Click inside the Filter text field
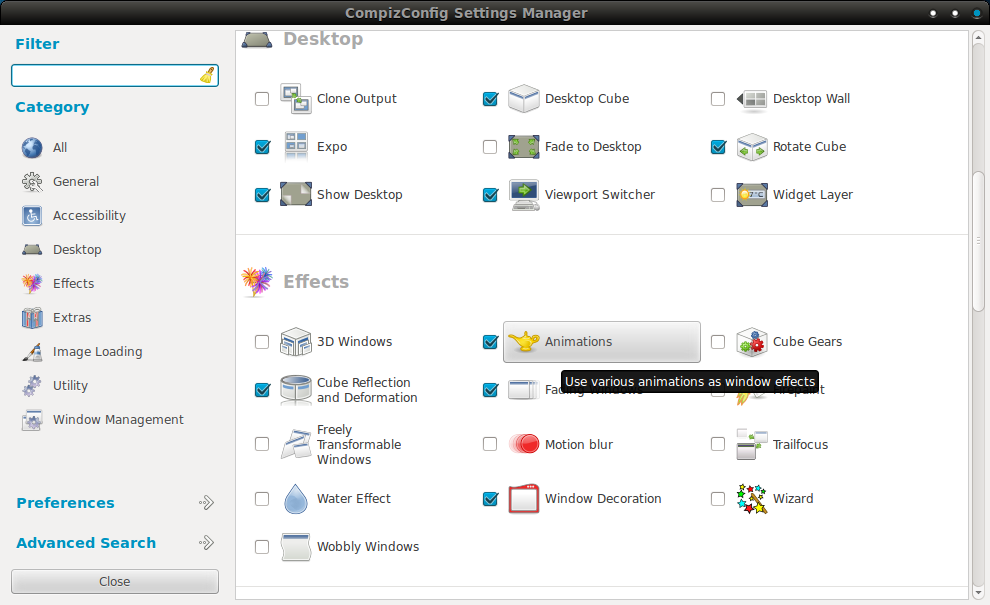This screenshot has height=605, width=990. click(104, 76)
